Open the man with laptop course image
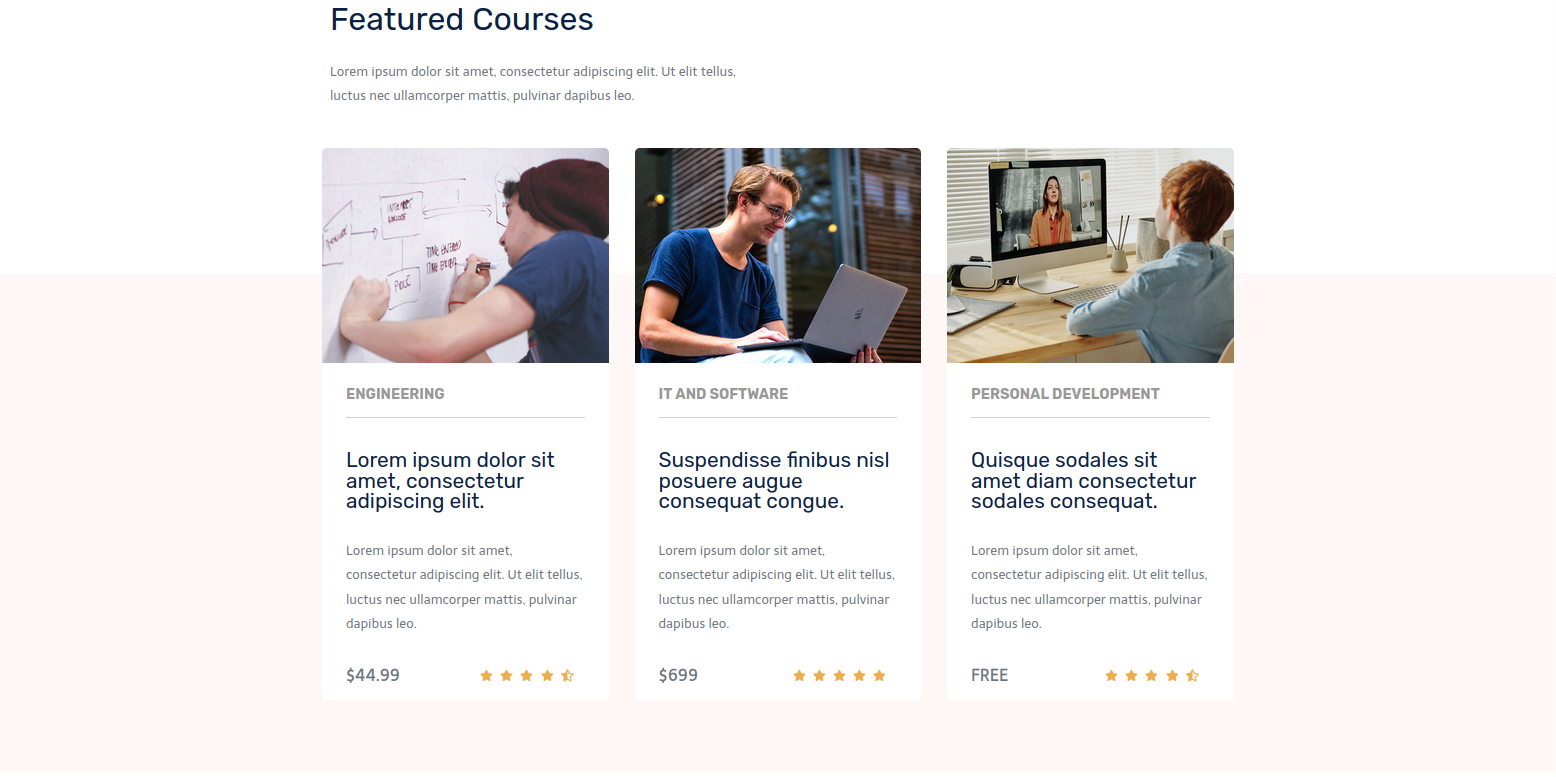 tap(778, 255)
